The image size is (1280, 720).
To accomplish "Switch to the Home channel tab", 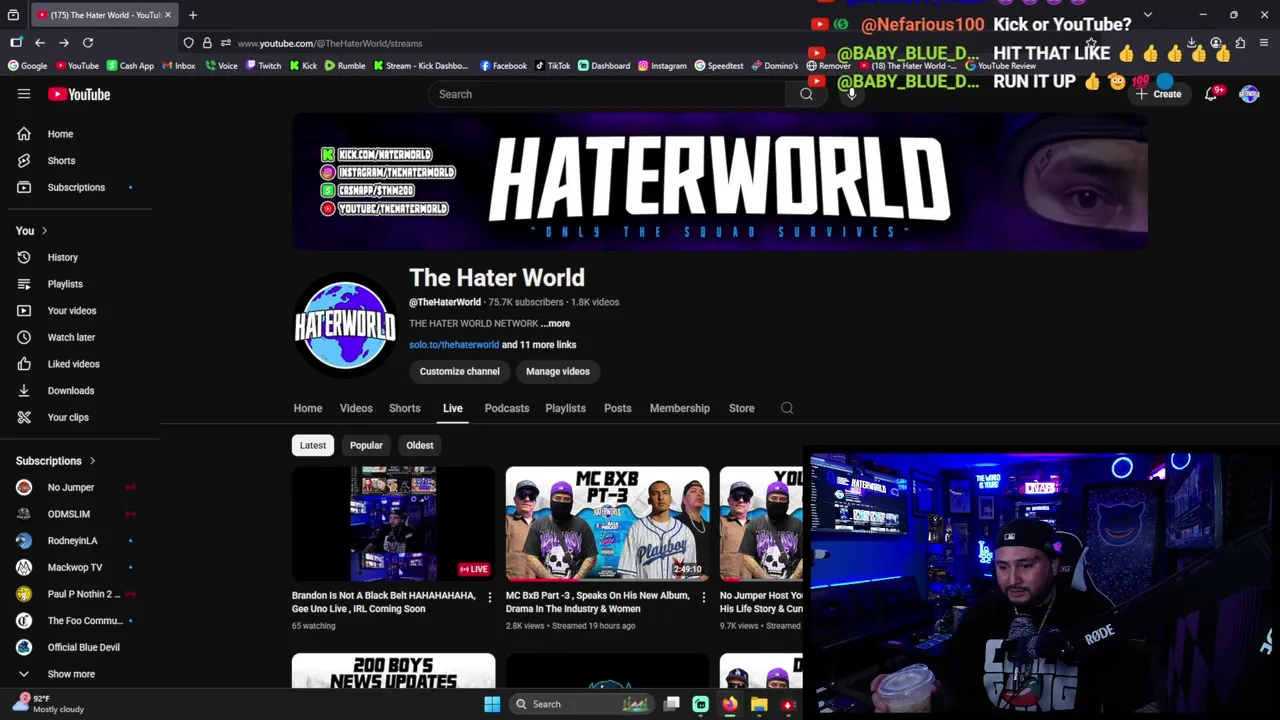I will point(308,408).
